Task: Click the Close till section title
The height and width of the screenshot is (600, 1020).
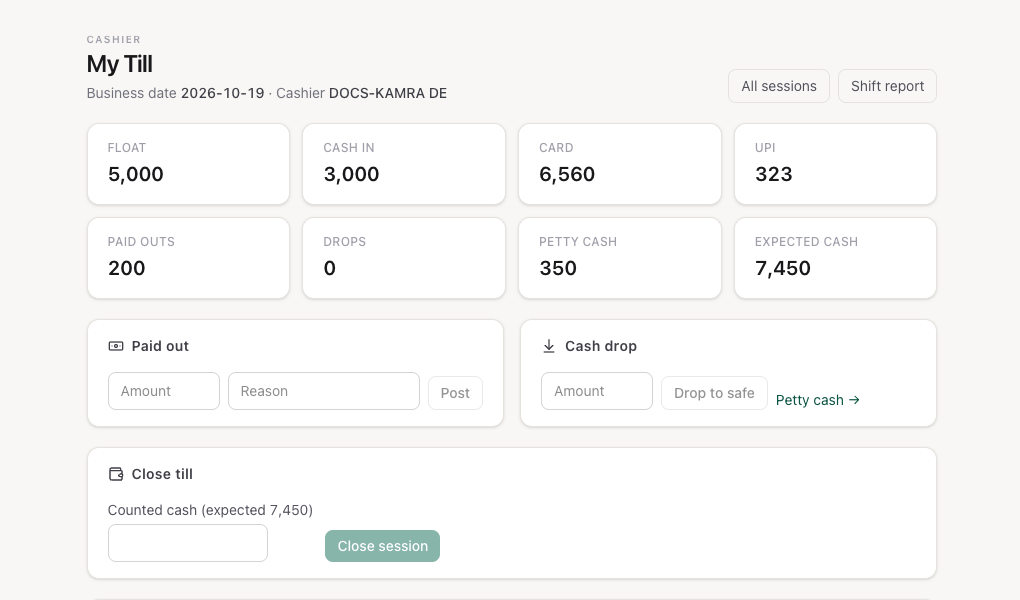Action: (x=162, y=474)
